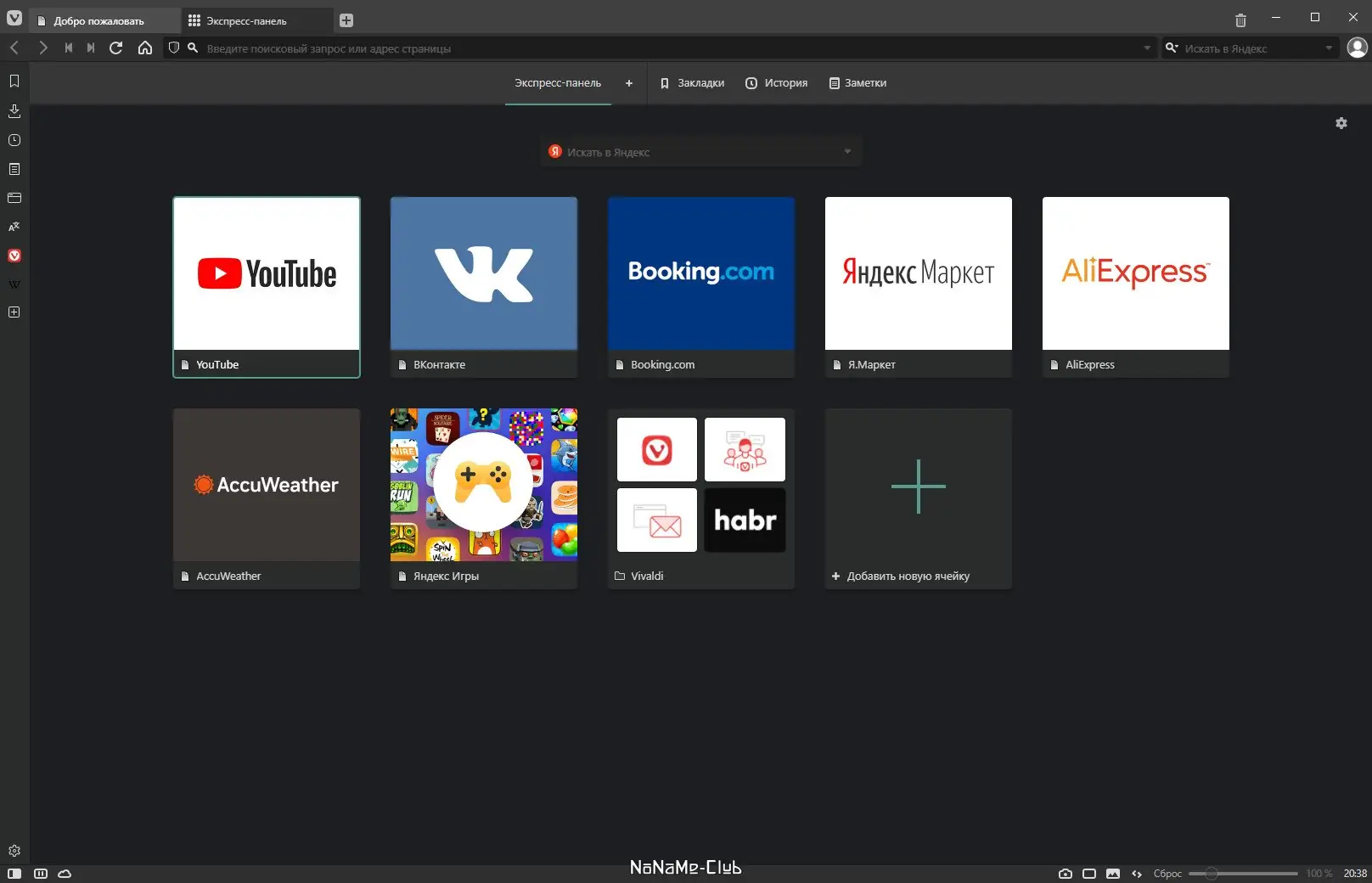Screen dimensions: 1372x883
Task: Open the Downloads side panel icon
Action: [x=14, y=110]
